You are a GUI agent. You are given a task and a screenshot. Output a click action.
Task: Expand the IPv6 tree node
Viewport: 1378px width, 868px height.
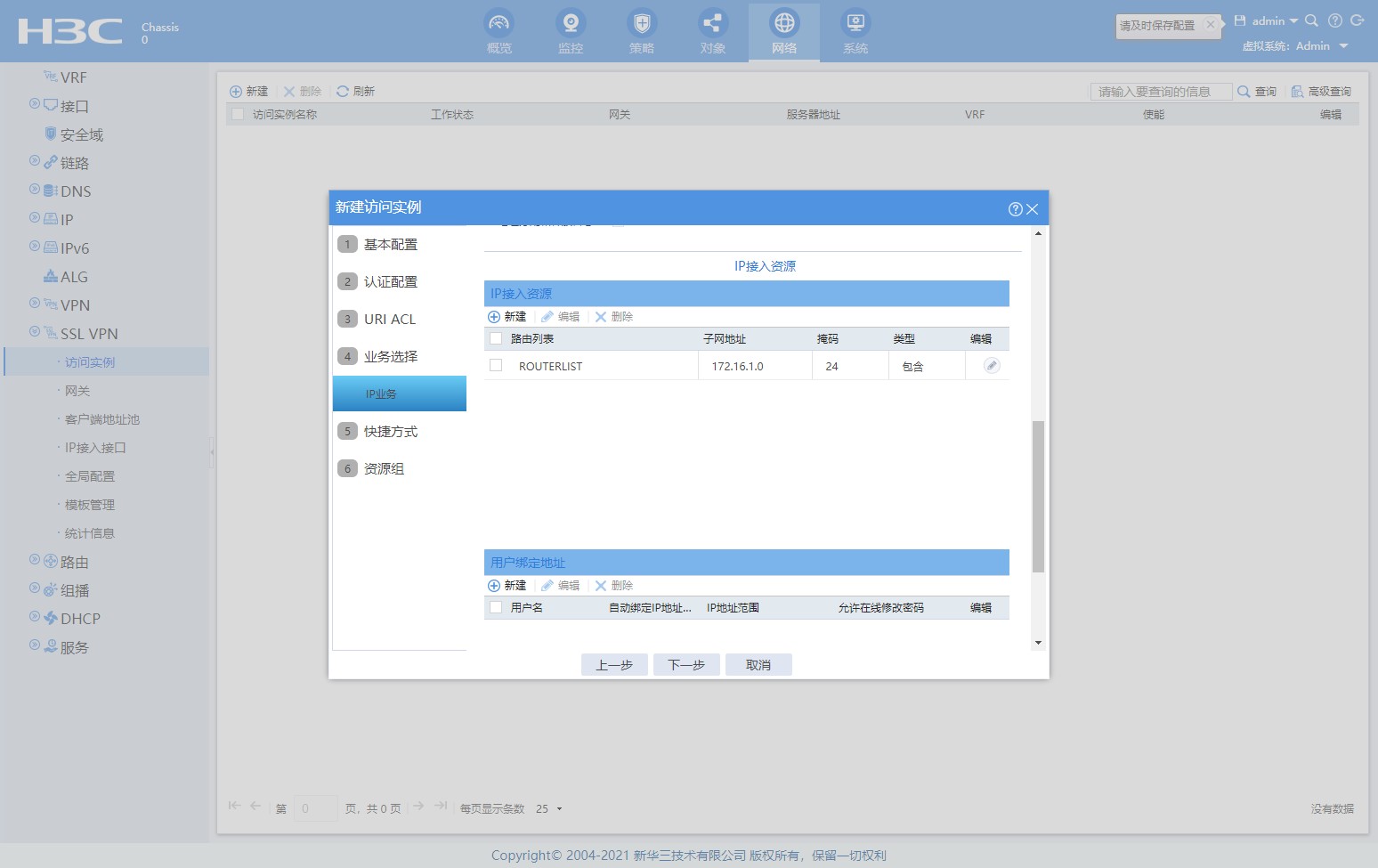[x=35, y=247]
